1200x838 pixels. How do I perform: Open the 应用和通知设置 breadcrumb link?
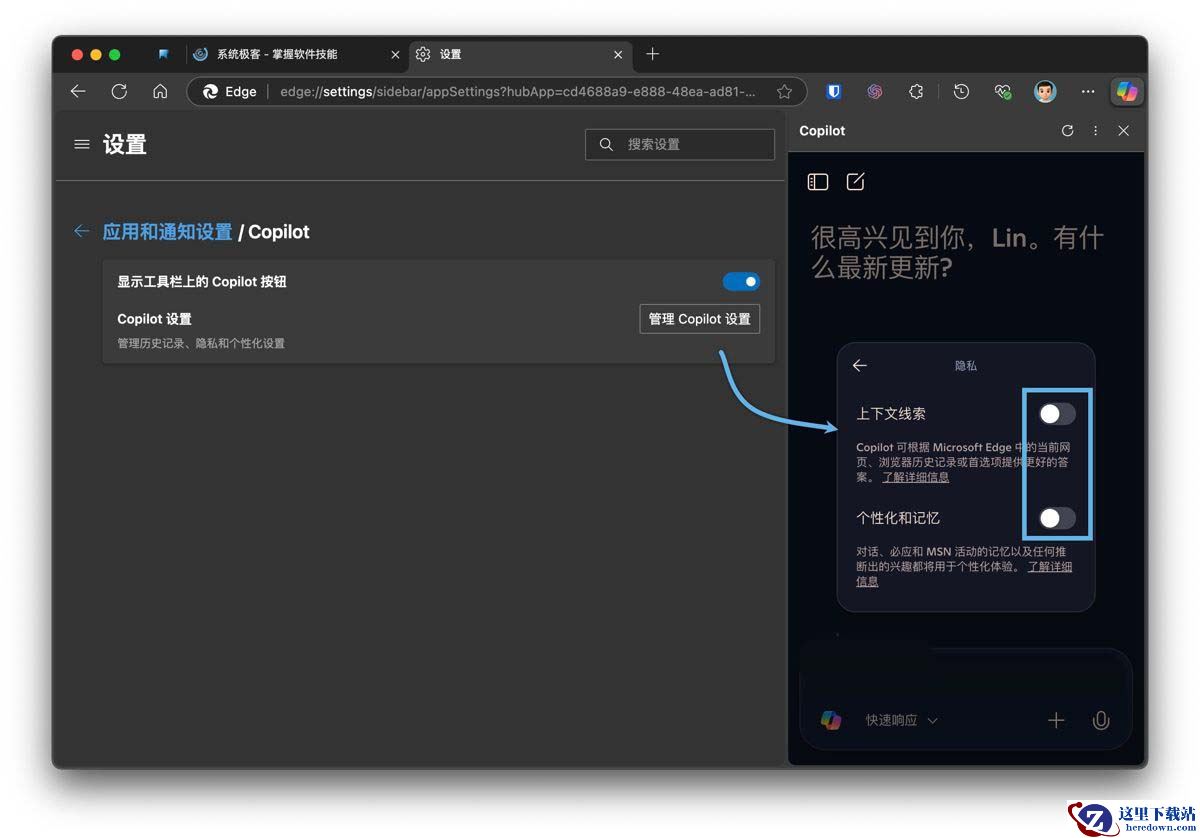167,232
